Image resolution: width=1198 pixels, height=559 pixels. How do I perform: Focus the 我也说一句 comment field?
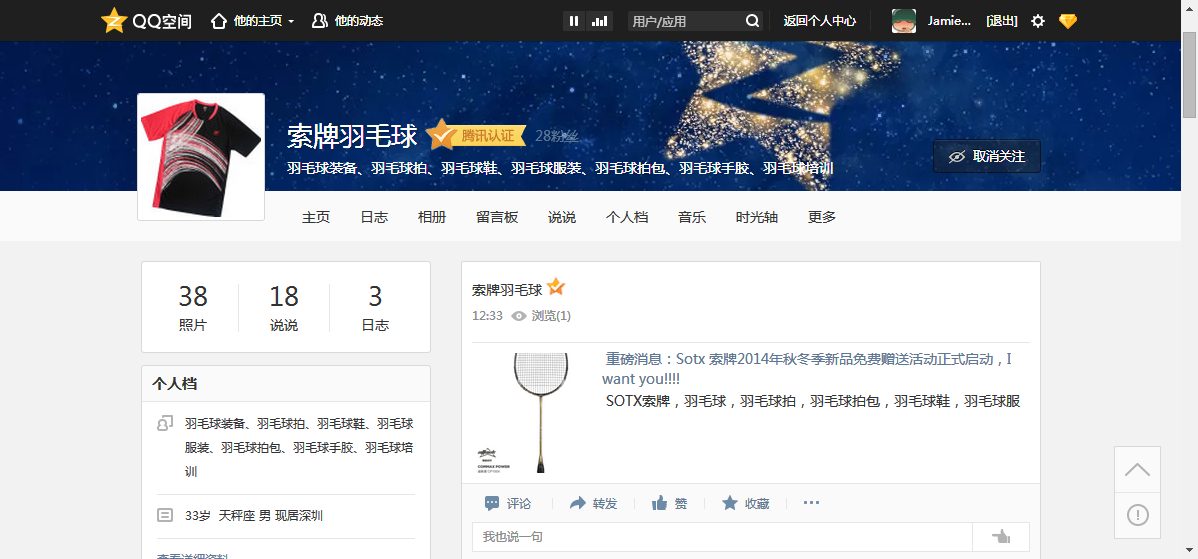tap(722, 537)
